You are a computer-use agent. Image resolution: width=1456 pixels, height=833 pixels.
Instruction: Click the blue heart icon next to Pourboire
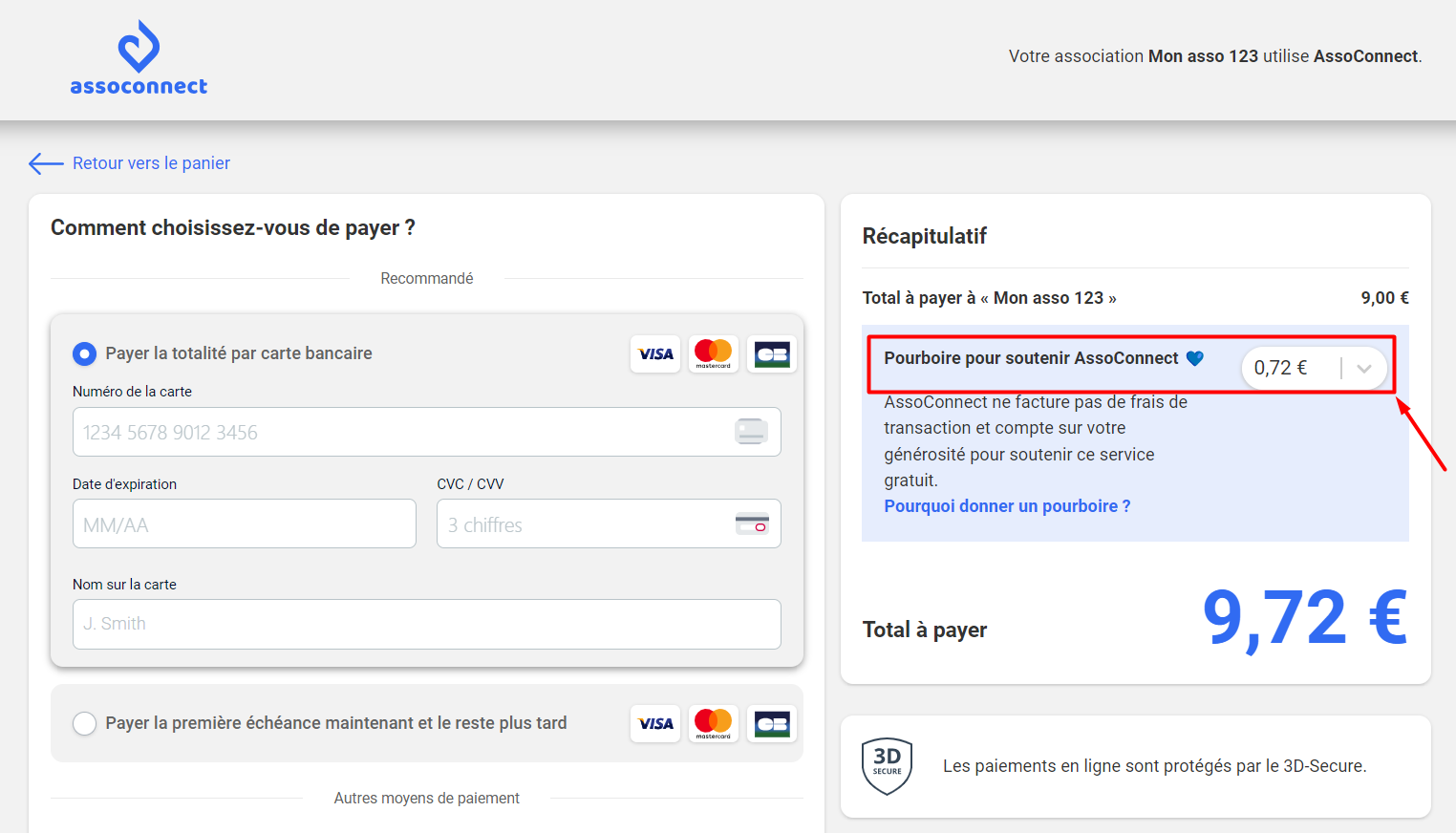pos(1195,358)
